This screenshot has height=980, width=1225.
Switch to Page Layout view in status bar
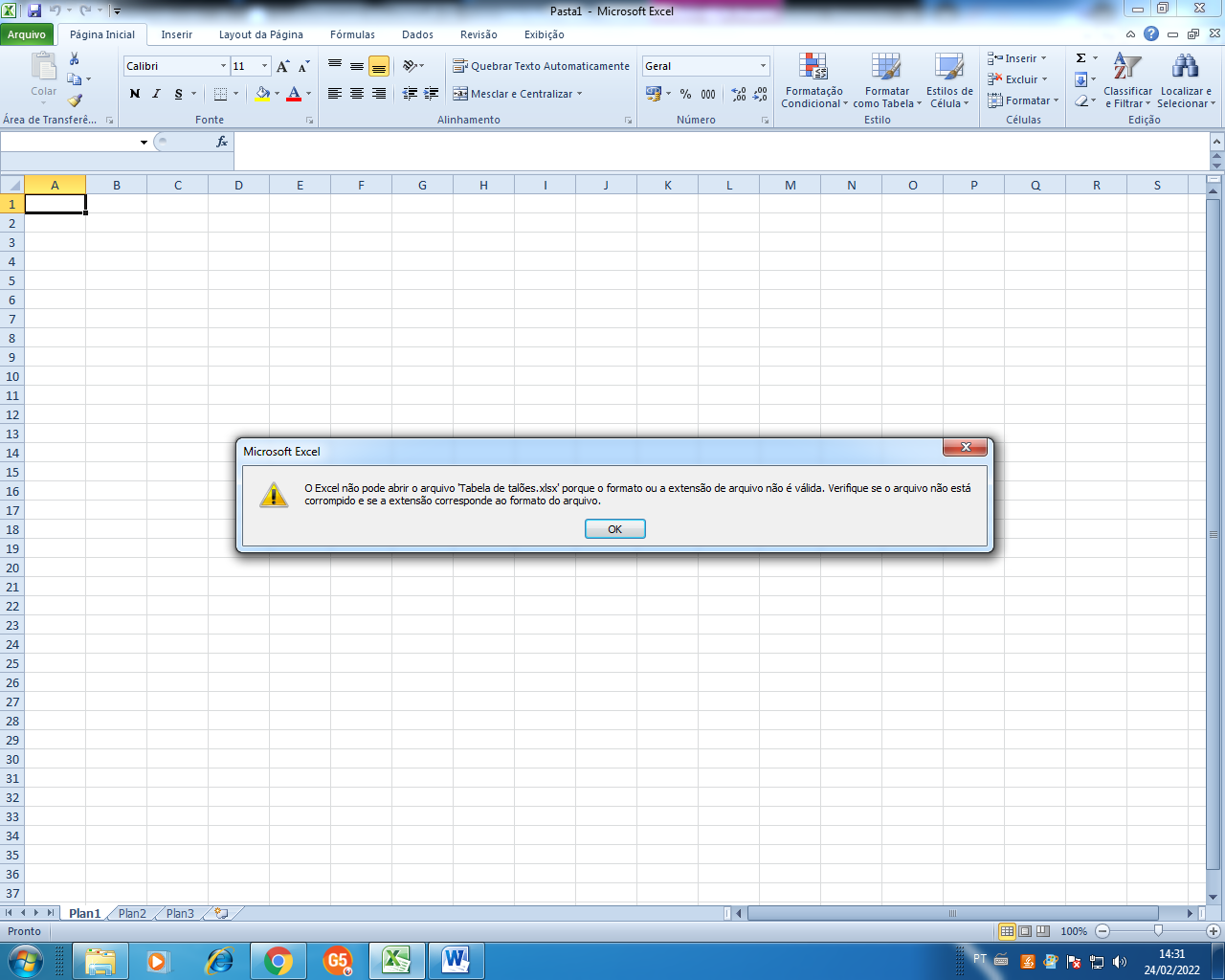point(1025,931)
